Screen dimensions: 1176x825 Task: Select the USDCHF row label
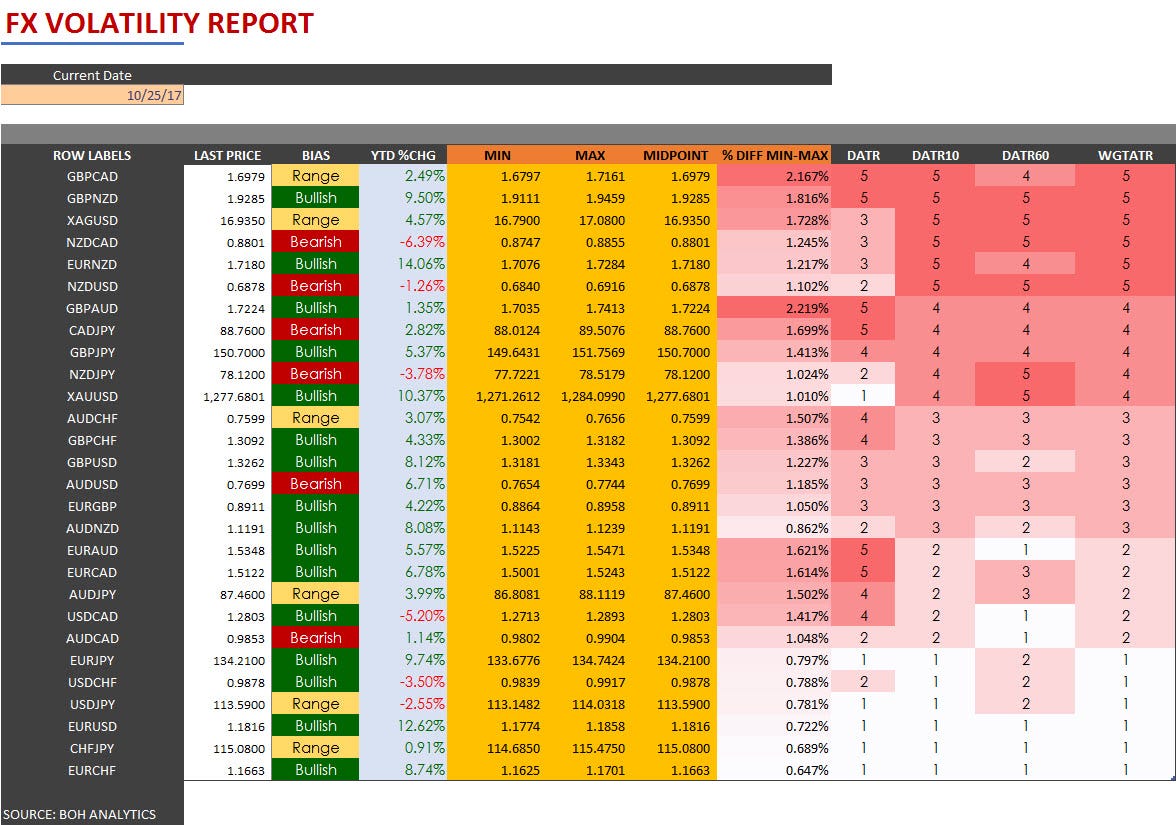pyautogui.click(x=92, y=682)
